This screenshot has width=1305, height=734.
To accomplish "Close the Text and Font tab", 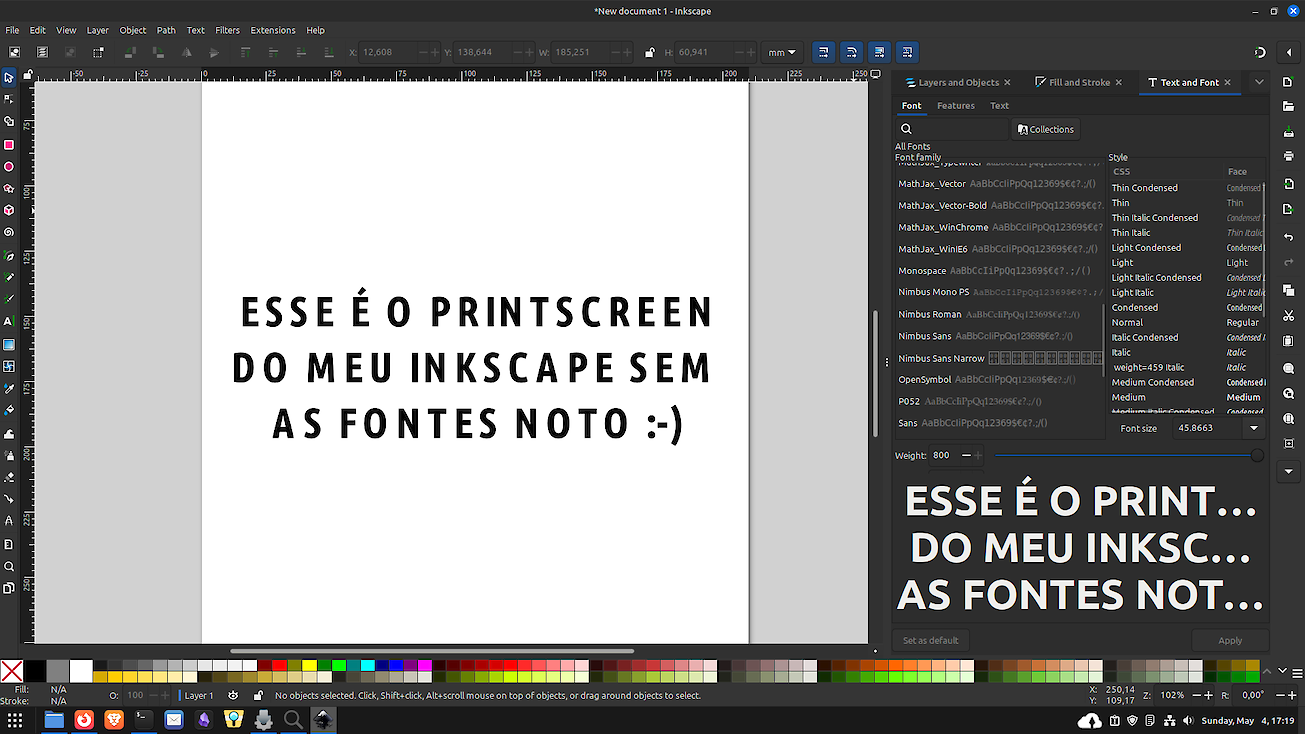I will click(x=1228, y=82).
